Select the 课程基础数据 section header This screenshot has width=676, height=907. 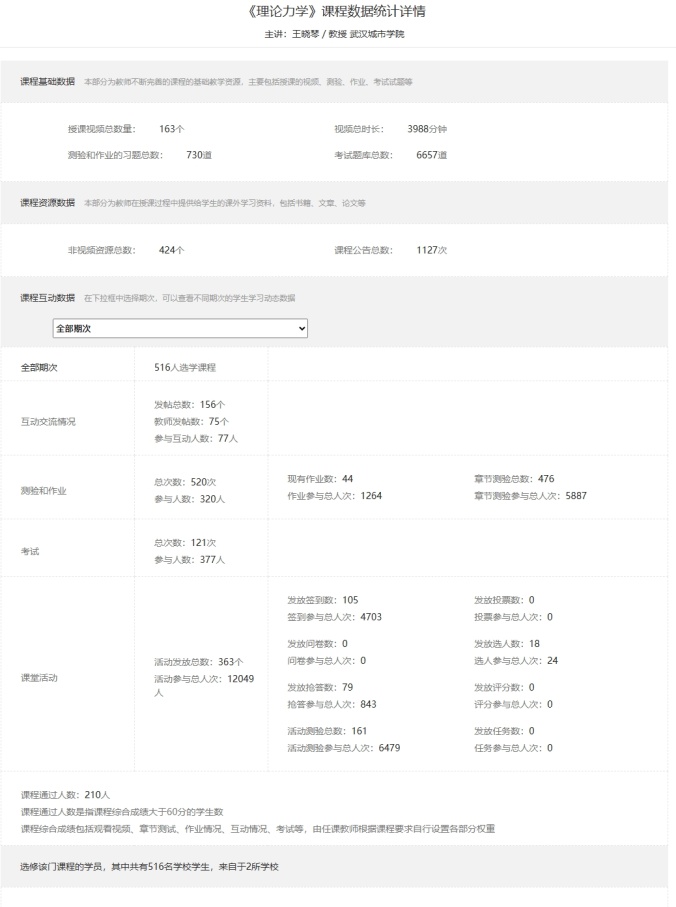pyautogui.click(x=47, y=81)
